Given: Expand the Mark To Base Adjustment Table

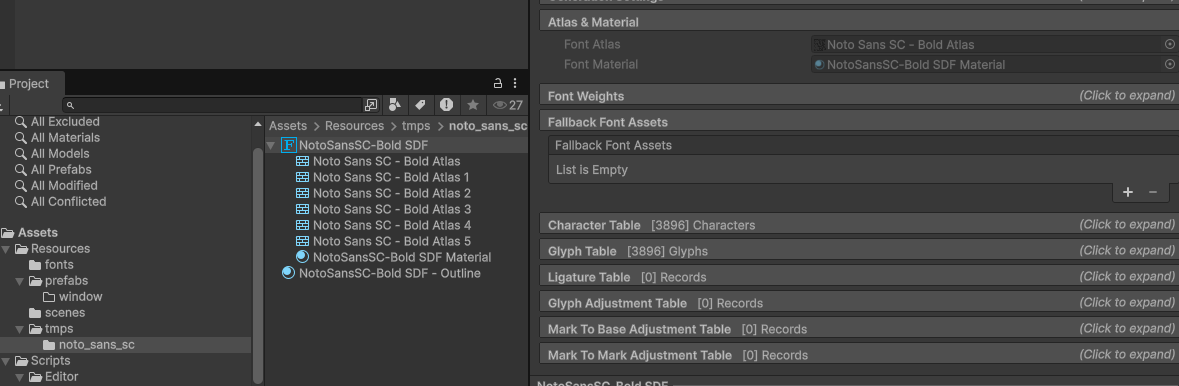Looking at the screenshot, I should pyautogui.click(x=859, y=329).
